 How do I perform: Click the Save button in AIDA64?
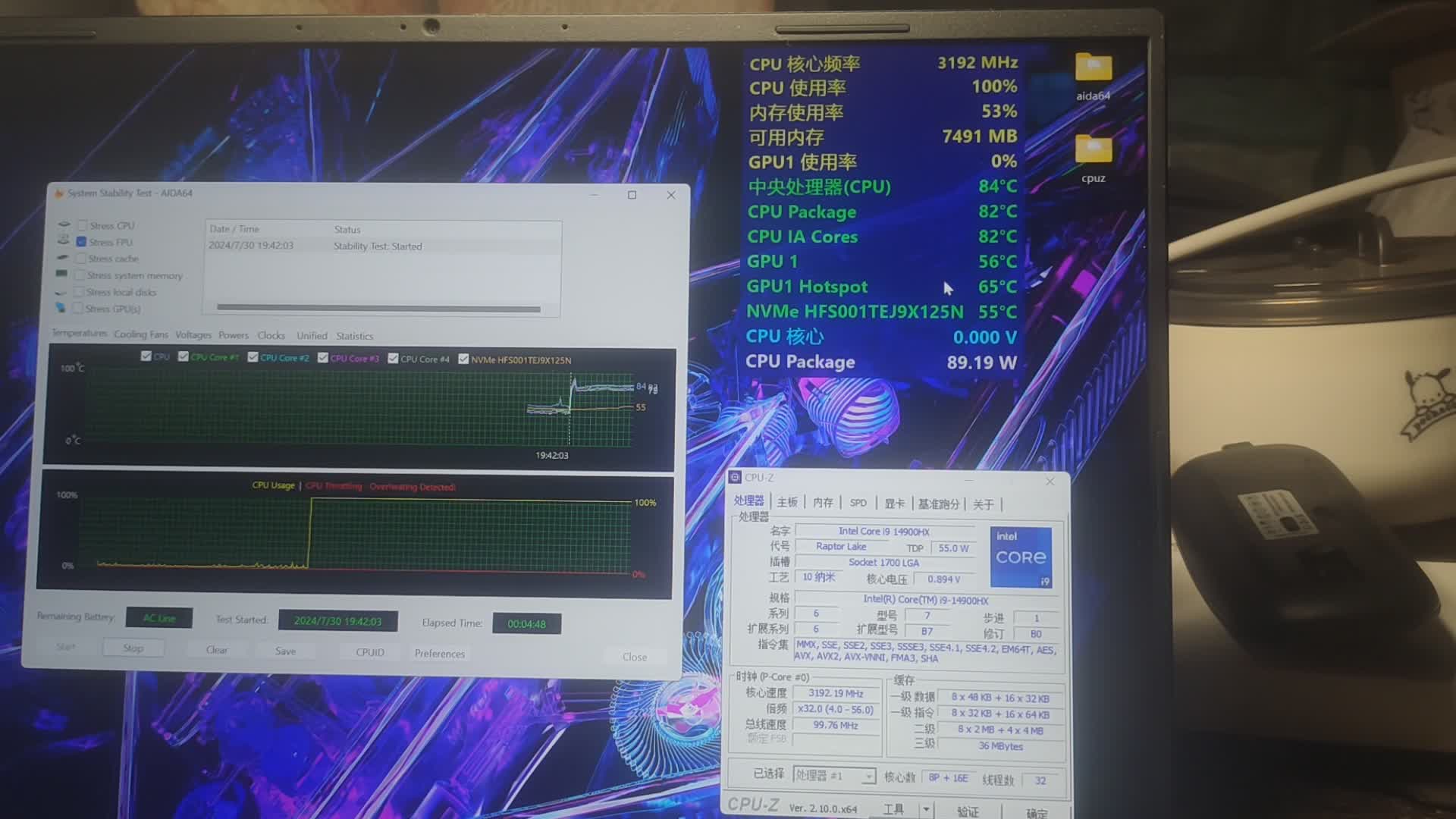[285, 651]
